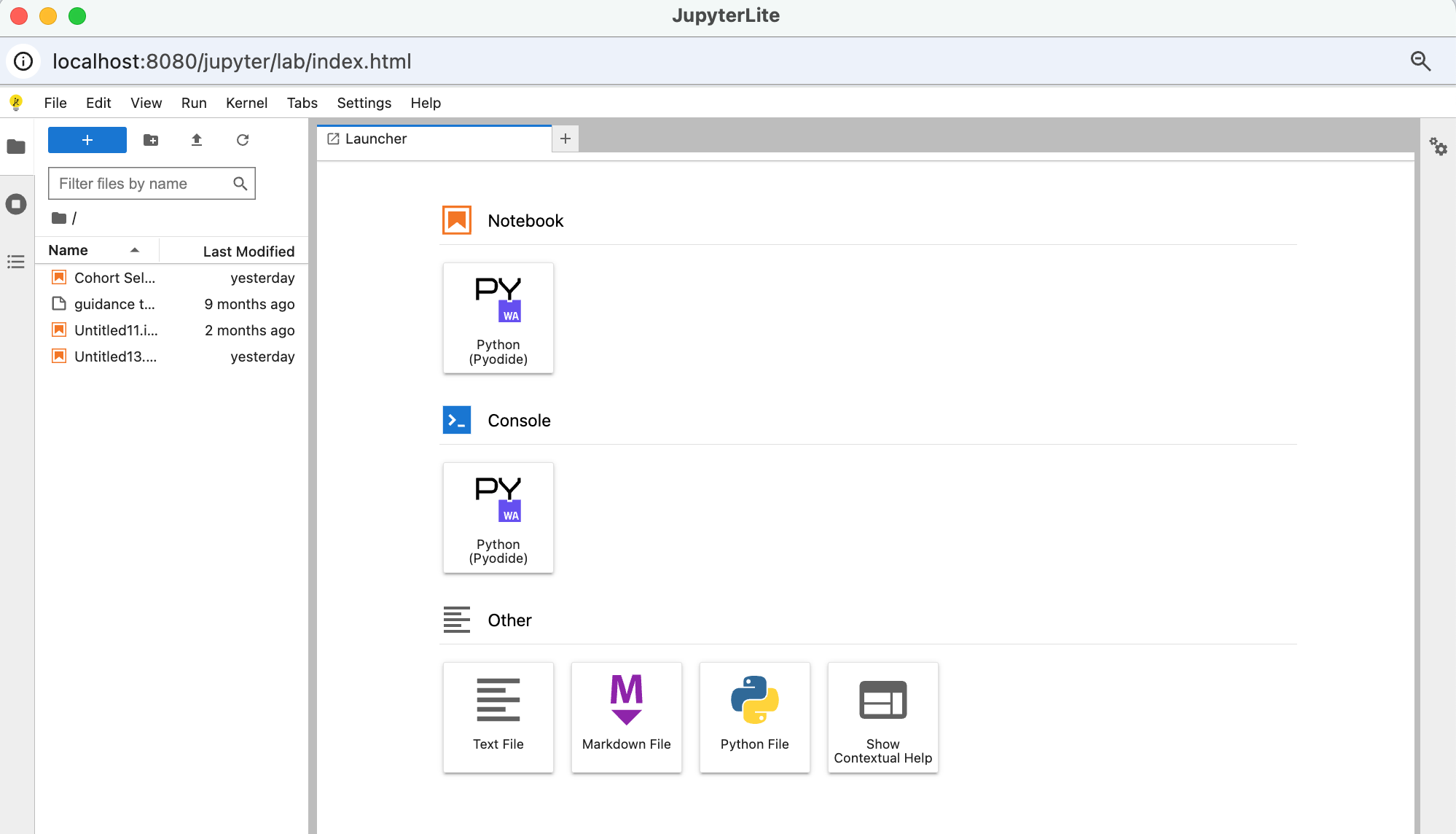
Task: Click the '2 months ago' modified date
Action: pyautogui.click(x=249, y=330)
